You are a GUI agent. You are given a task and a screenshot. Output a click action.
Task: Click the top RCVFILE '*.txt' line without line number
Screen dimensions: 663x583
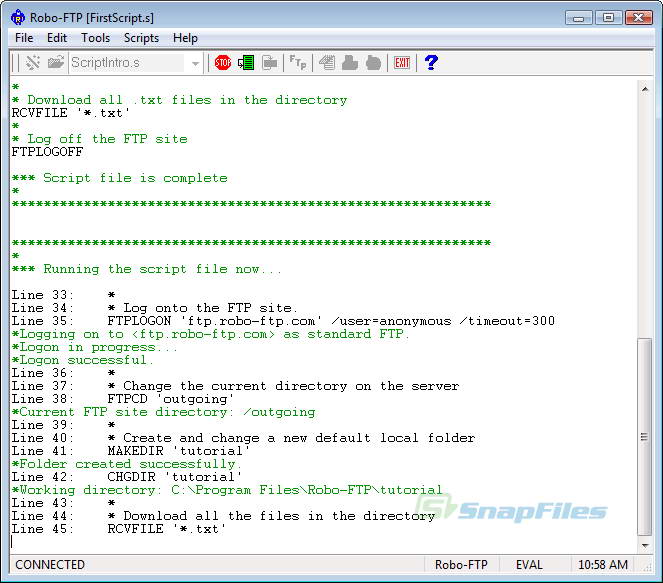71,113
